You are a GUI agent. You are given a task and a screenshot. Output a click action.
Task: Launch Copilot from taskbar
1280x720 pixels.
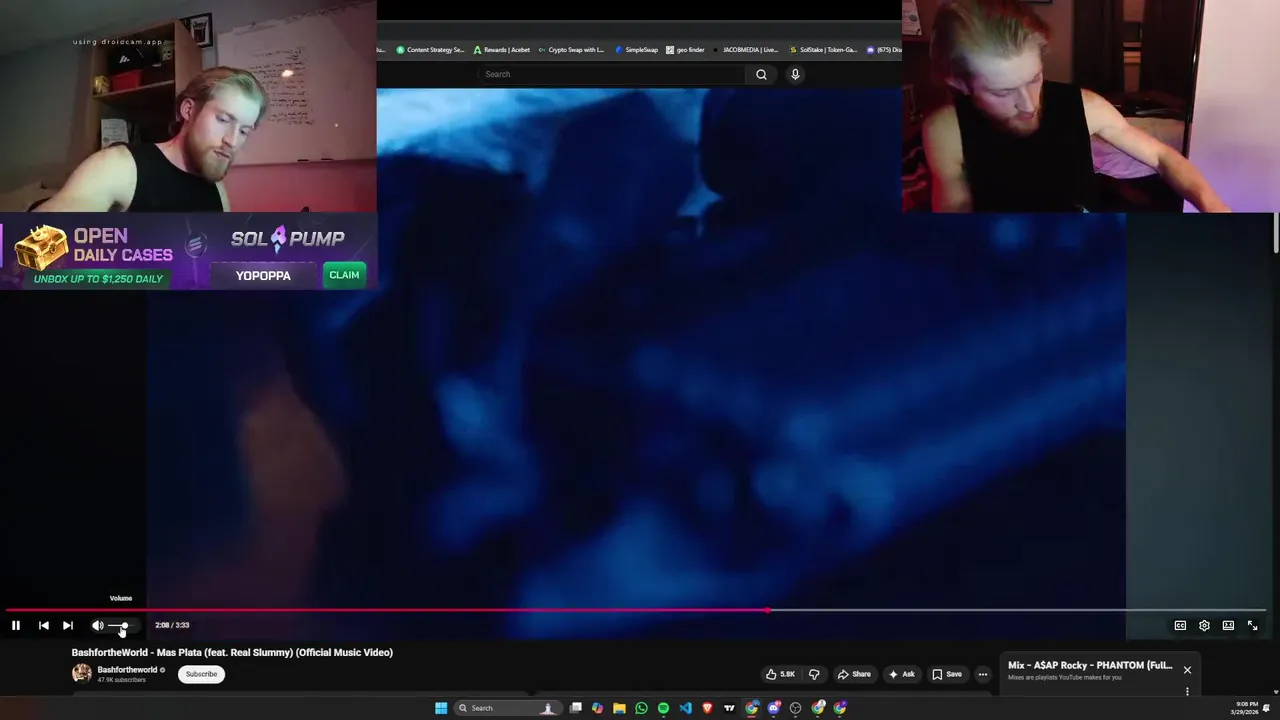point(597,708)
